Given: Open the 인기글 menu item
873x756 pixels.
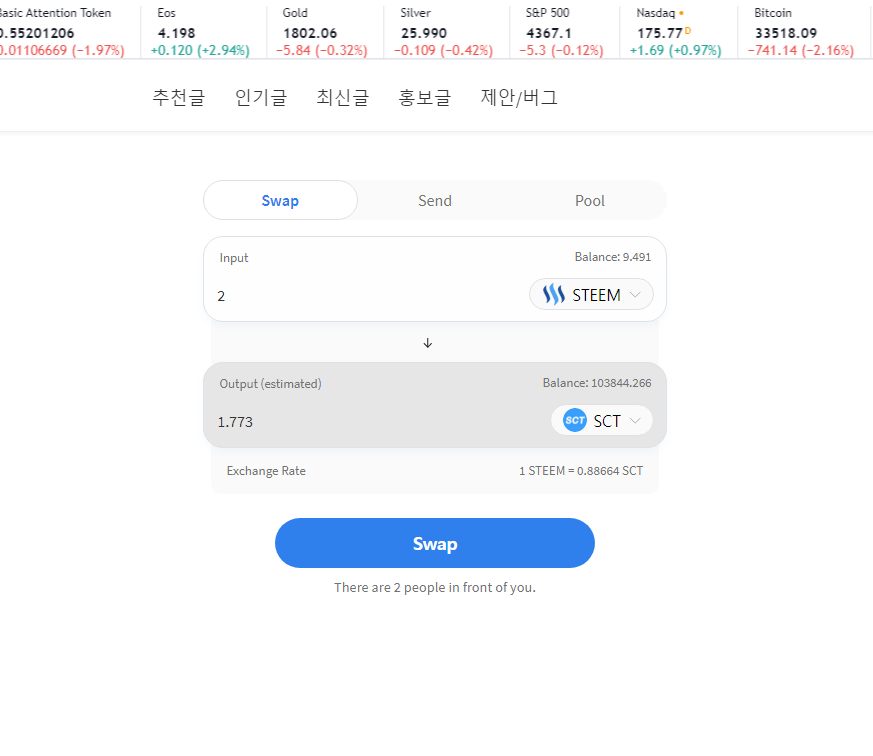Looking at the screenshot, I should (261, 97).
